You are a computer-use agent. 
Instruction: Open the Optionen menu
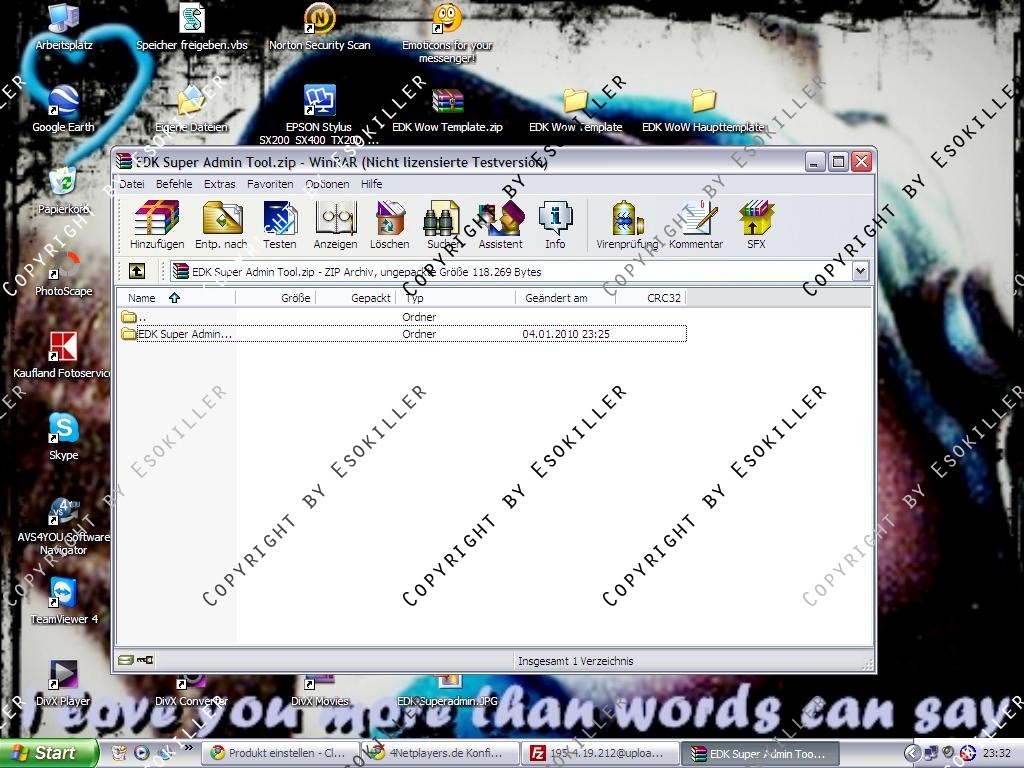[327, 184]
